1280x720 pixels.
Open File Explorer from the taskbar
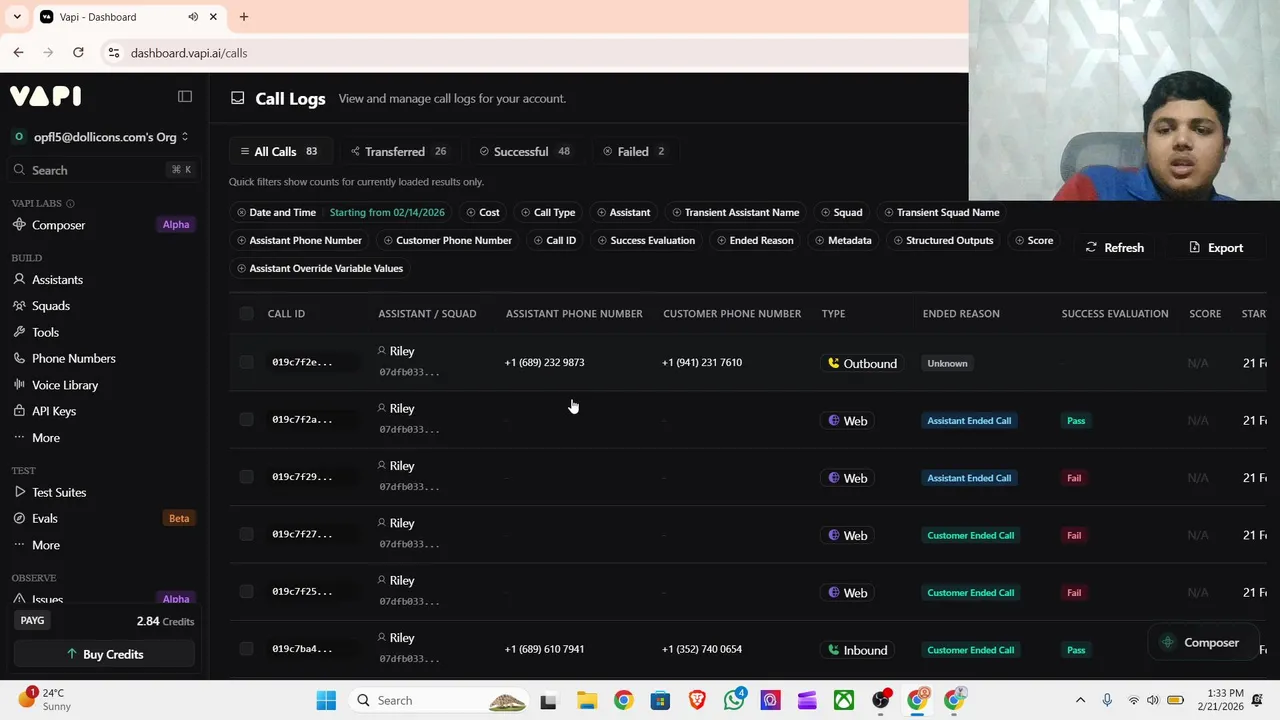pos(586,700)
